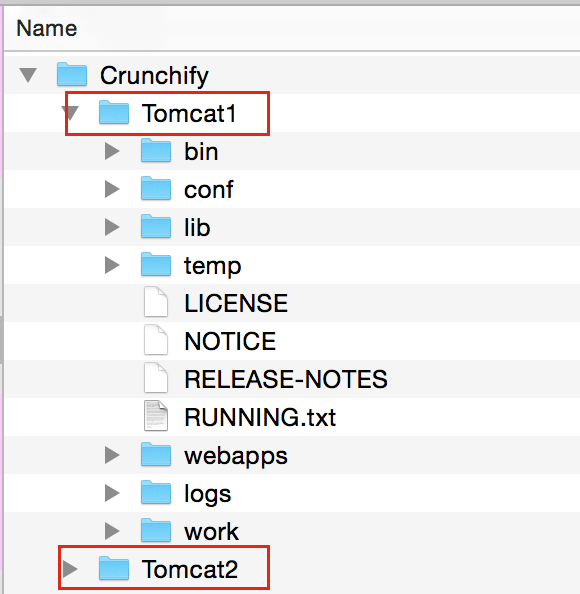Screen dimensions: 580x594
Task: Click the Crunchify folder icon
Action: pos(72,75)
